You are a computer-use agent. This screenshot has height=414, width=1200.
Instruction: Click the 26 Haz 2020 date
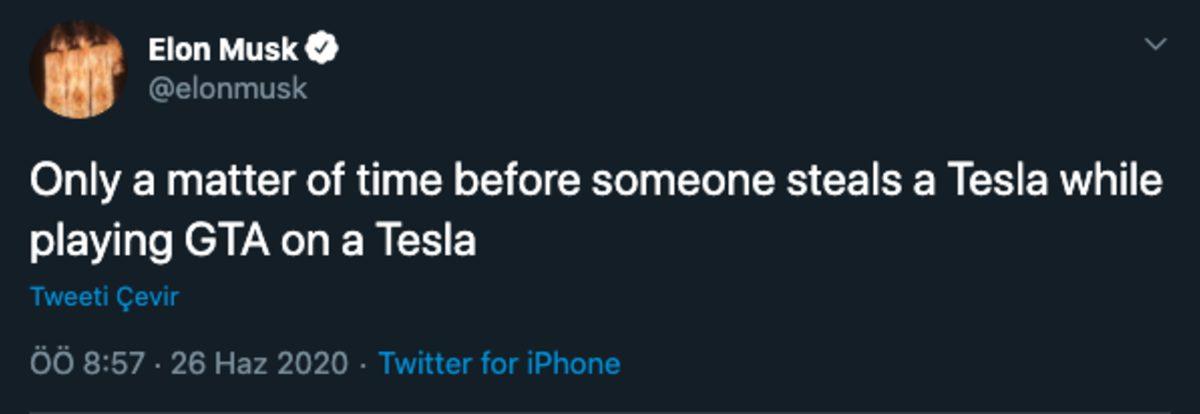pyautogui.click(x=259, y=362)
